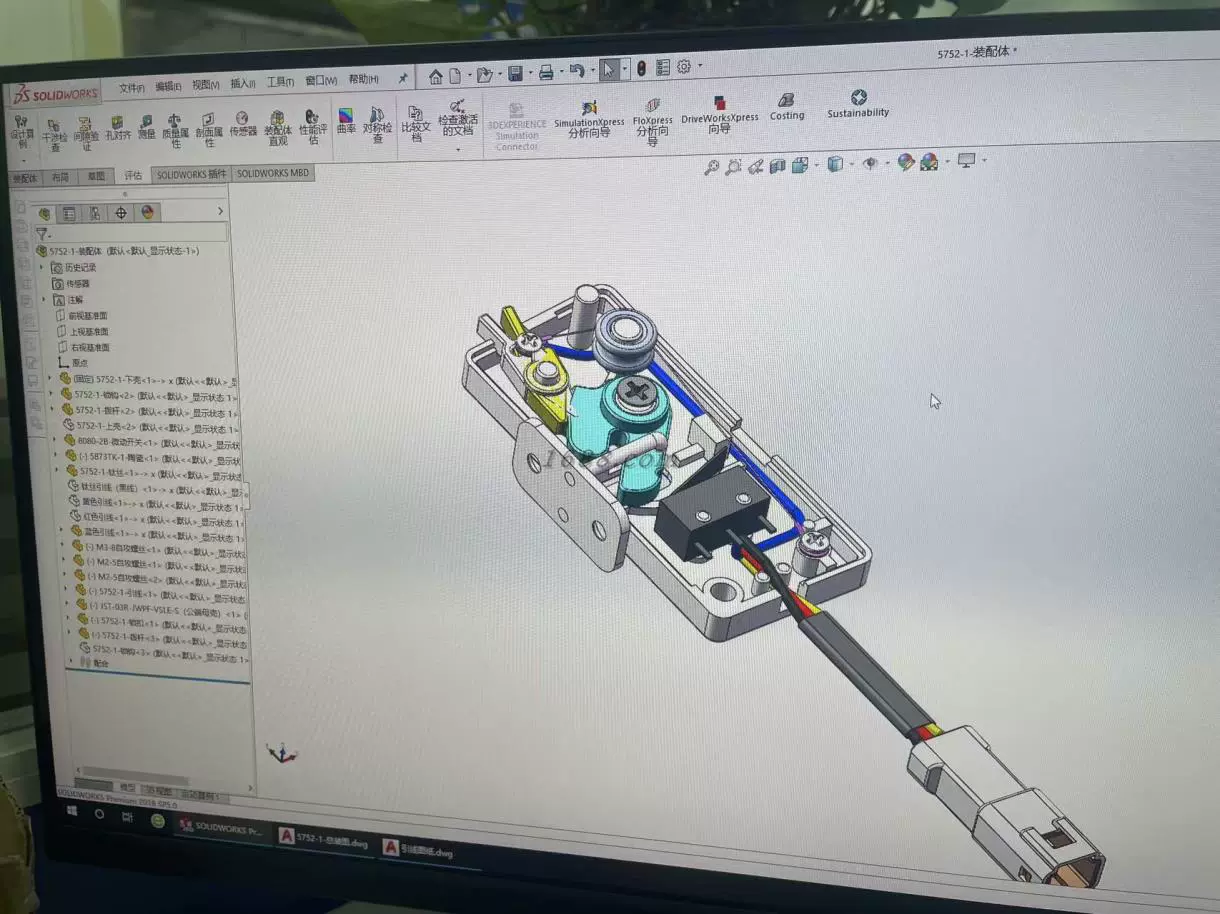Open the Costing tool

(x=786, y=106)
